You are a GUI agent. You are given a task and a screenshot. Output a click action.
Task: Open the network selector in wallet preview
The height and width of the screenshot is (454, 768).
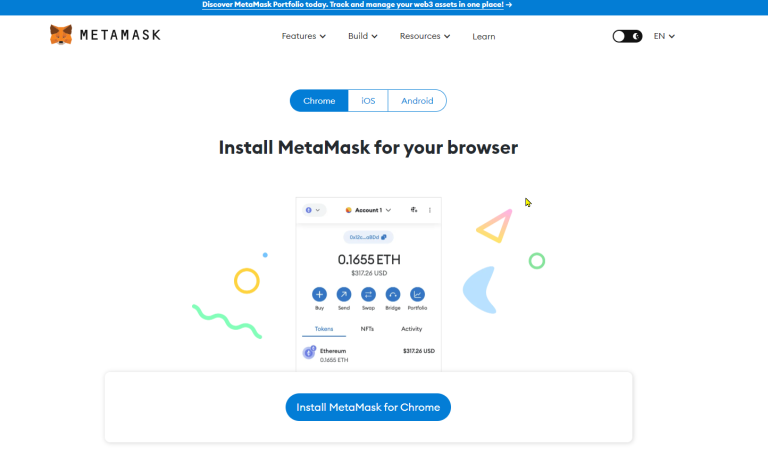[x=313, y=210]
